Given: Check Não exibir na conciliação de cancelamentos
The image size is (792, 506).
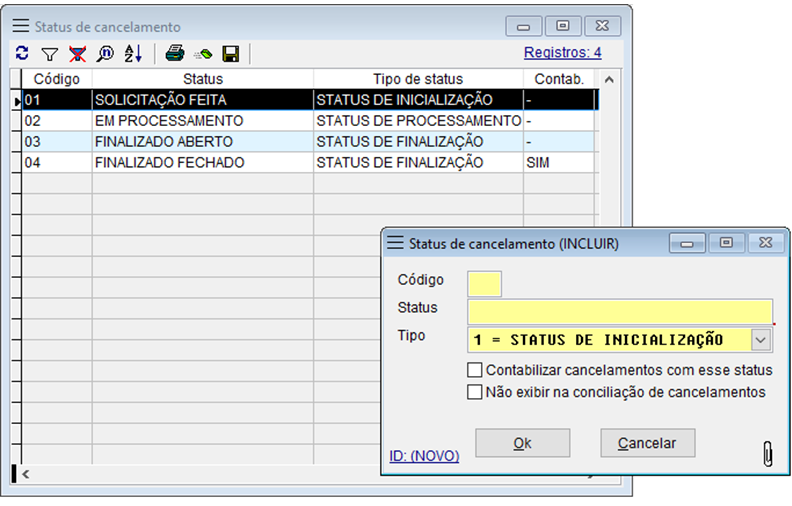Looking at the screenshot, I should (x=475, y=392).
